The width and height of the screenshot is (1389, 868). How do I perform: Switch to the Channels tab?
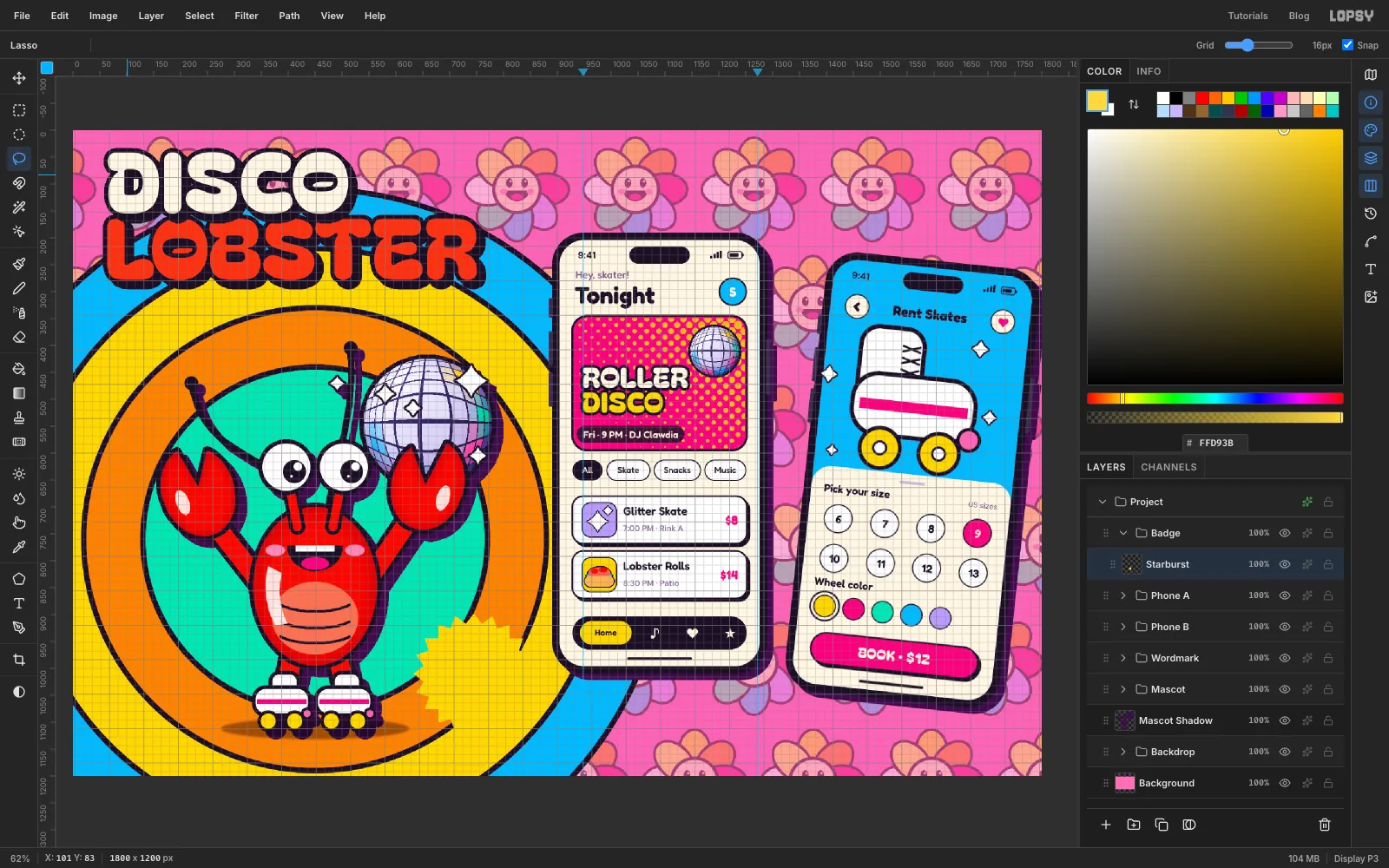coord(1168,467)
